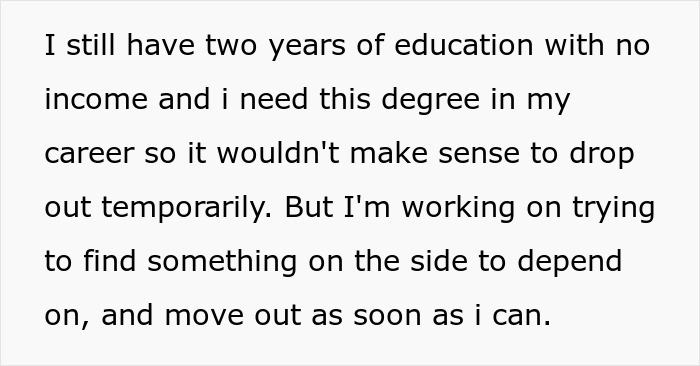The width and height of the screenshot is (700, 366).
Task: Click the word "career" in the text
Action: coord(89,154)
